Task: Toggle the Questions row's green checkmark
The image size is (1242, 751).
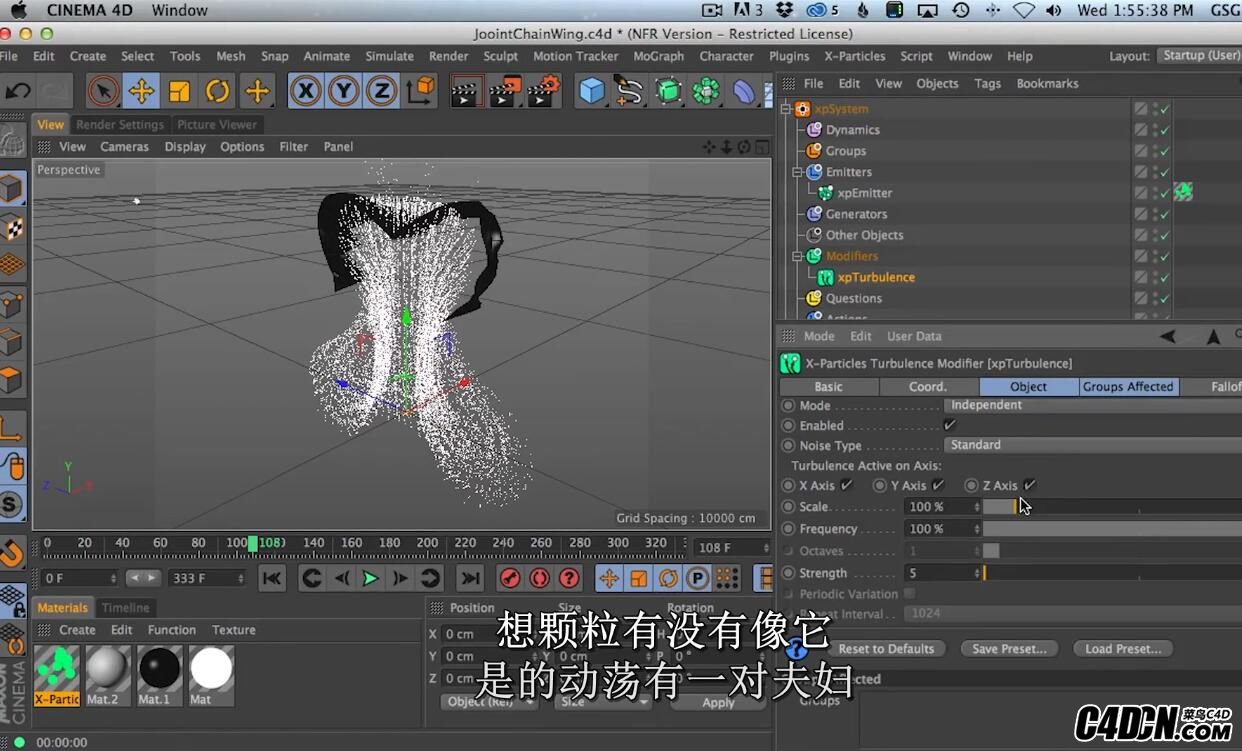Action: [x=1165, y=298]
